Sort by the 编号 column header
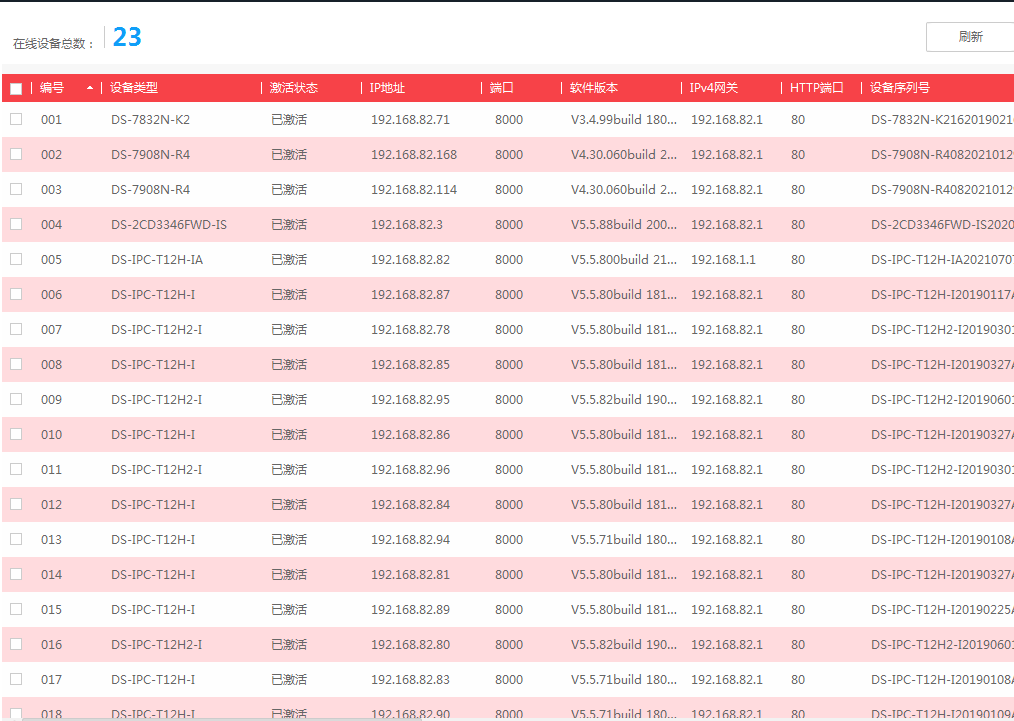The width and height of the screenshot is (1014, 721). [52, 88]
